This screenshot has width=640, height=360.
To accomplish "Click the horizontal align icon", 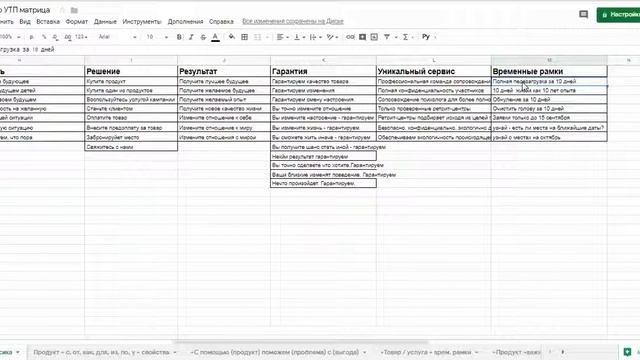I will click(280, 37).
